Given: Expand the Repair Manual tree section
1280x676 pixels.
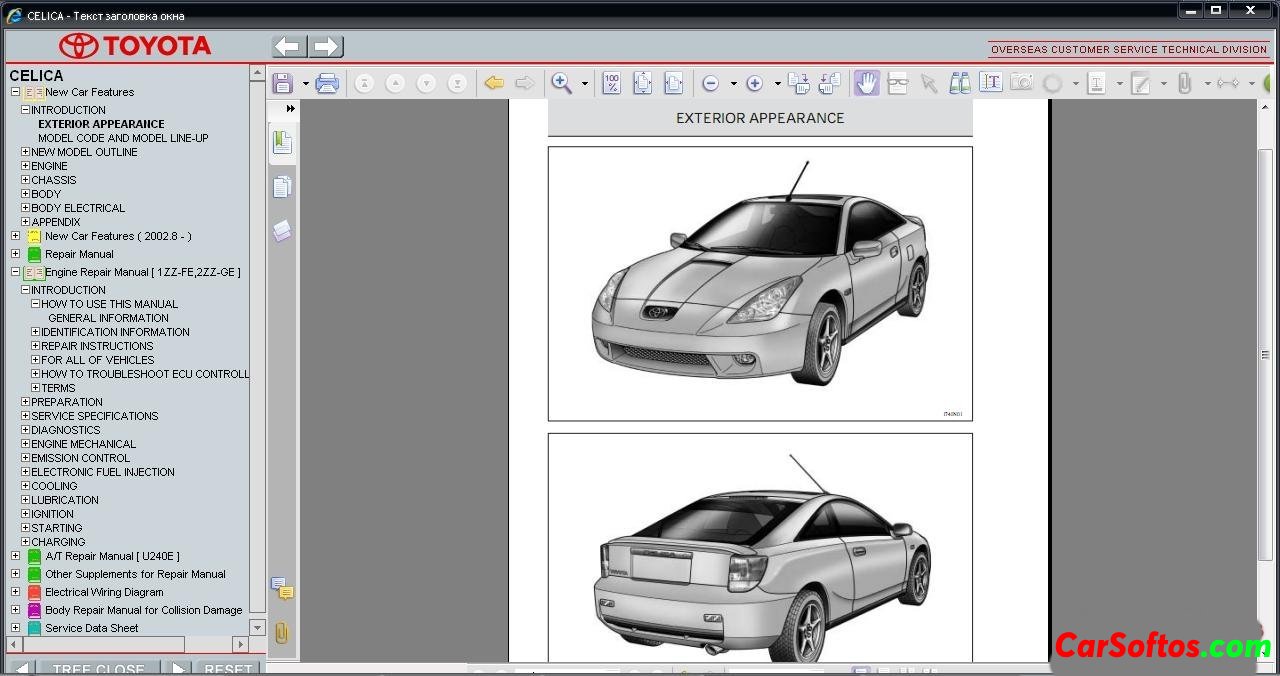Looking at the screenshot, I should pyautogui.click(x=15, y=254).
